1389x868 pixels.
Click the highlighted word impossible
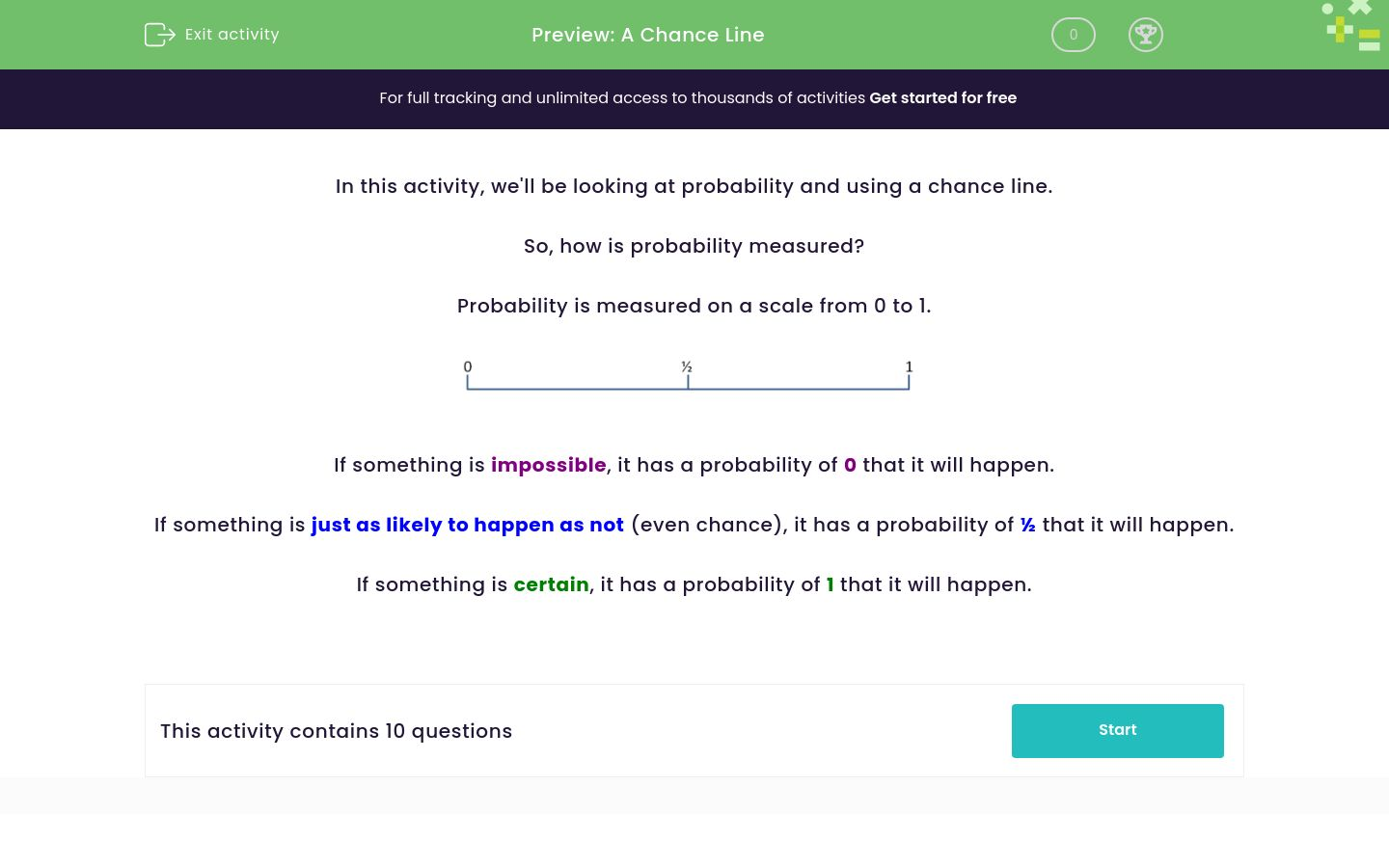pyautogui.click(x=548, y=465)
